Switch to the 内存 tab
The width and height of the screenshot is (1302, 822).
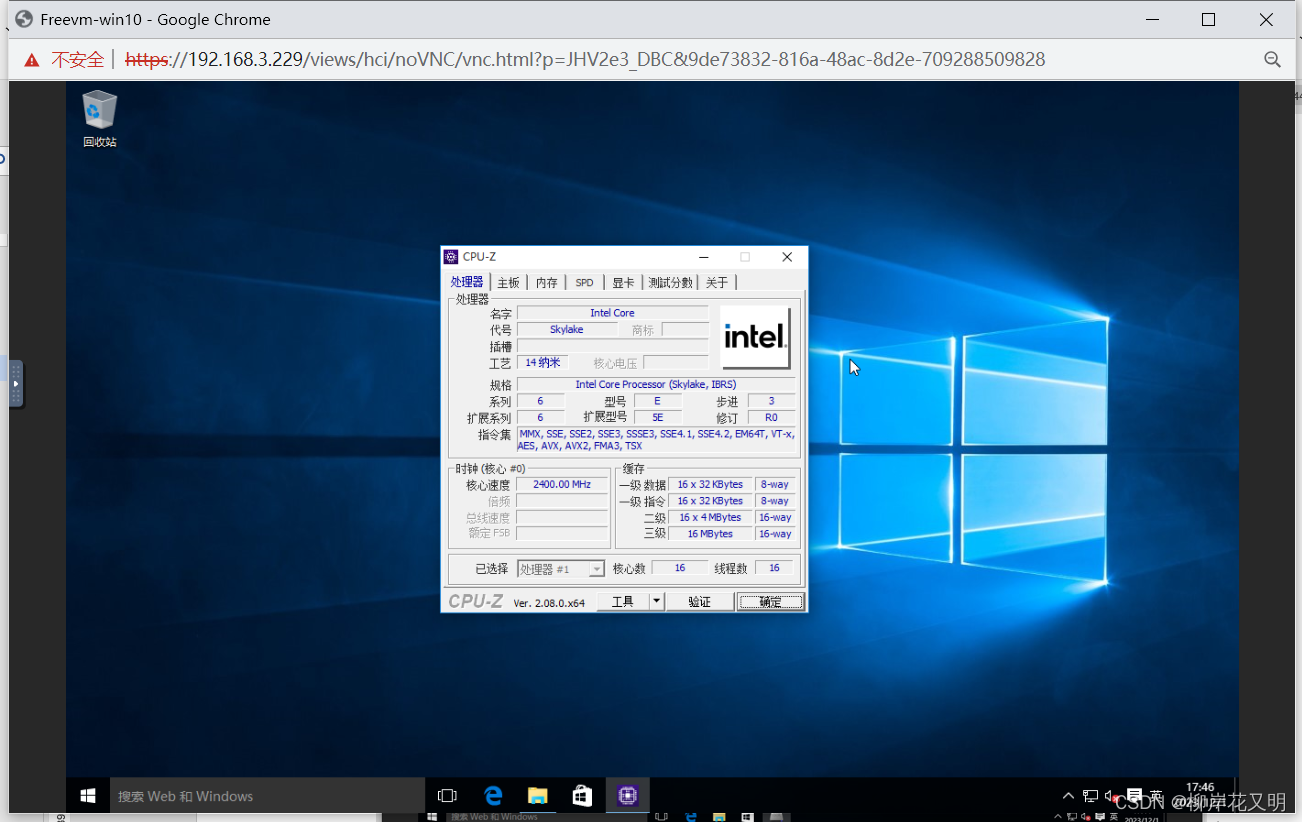(x=547, y=282)
